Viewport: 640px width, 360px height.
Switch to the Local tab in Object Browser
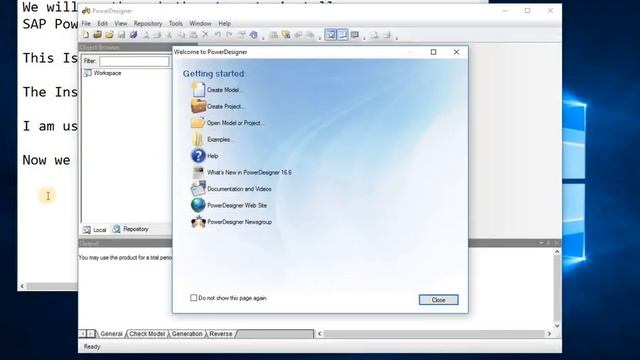[95, 230]
